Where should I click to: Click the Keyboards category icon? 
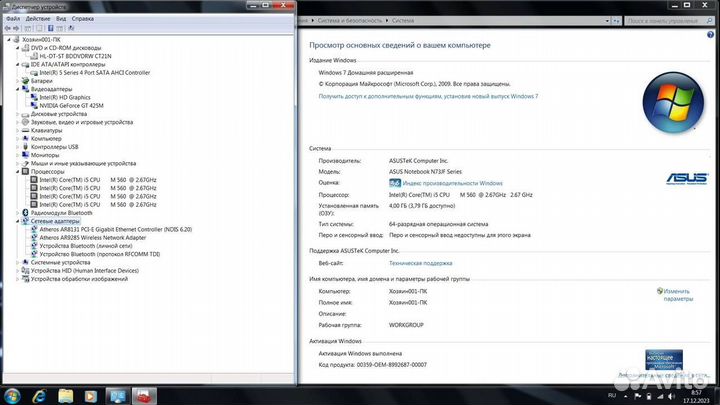click(x=26, y=130)
